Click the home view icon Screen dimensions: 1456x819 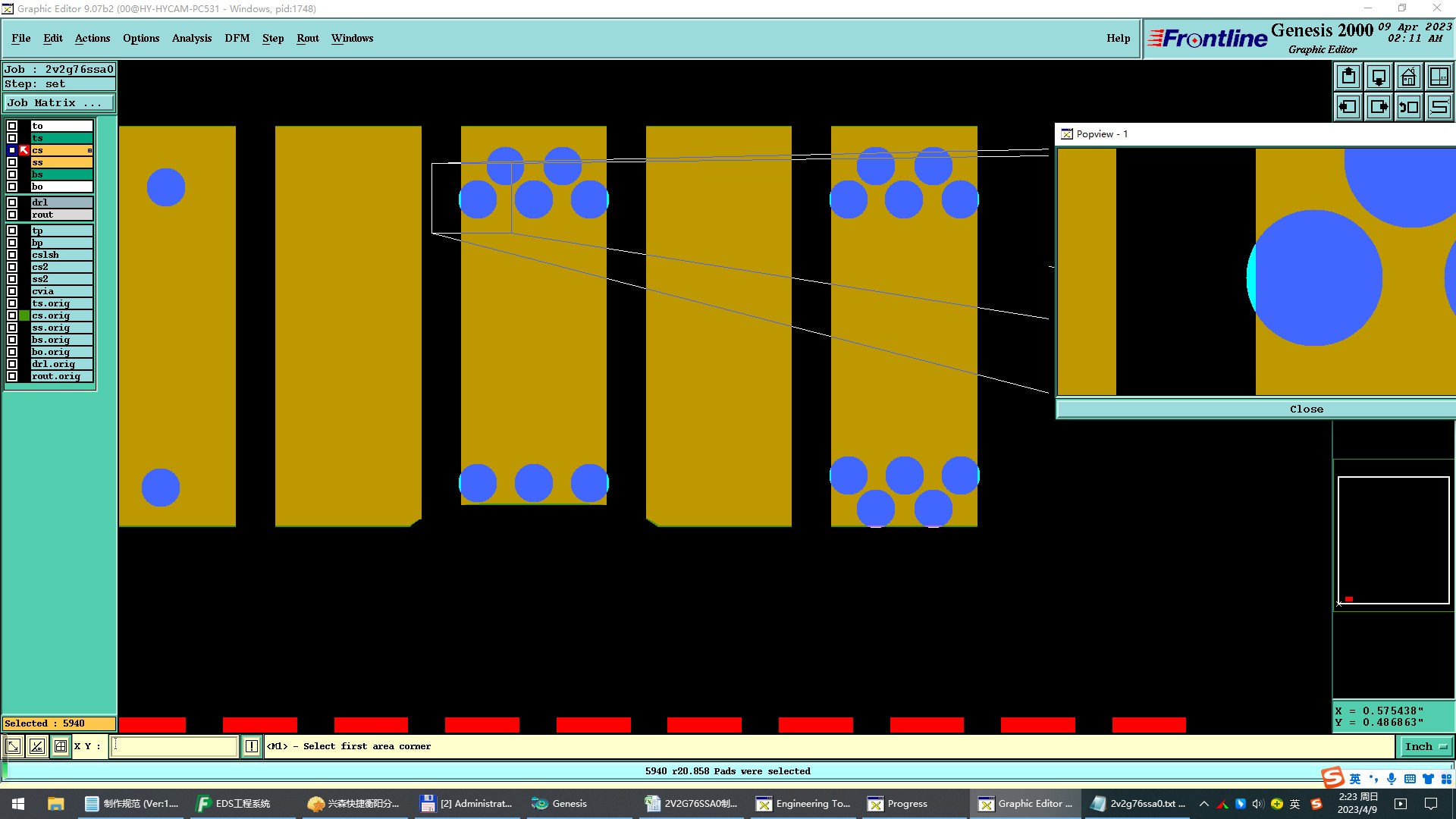pyautogui.click(x=1409, y=77)
